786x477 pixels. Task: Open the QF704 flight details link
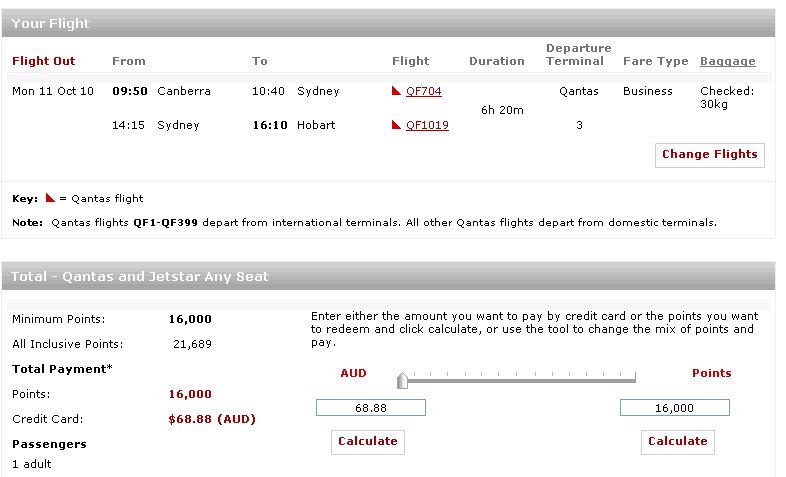coord(424,91)
